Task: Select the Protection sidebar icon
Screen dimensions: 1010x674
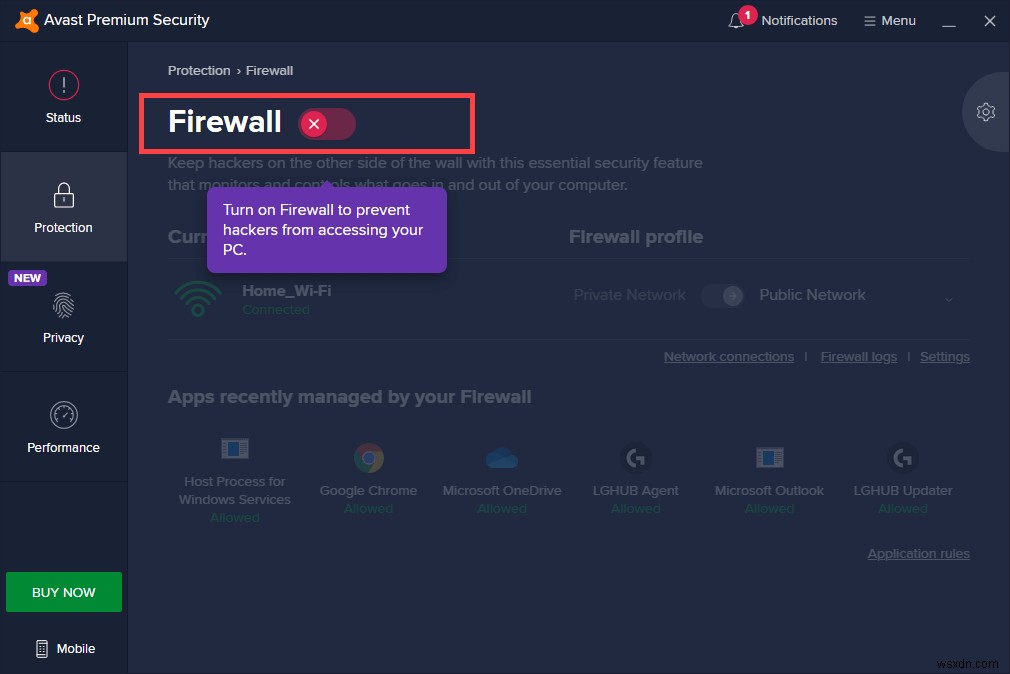Action: (x=63, y=207)
